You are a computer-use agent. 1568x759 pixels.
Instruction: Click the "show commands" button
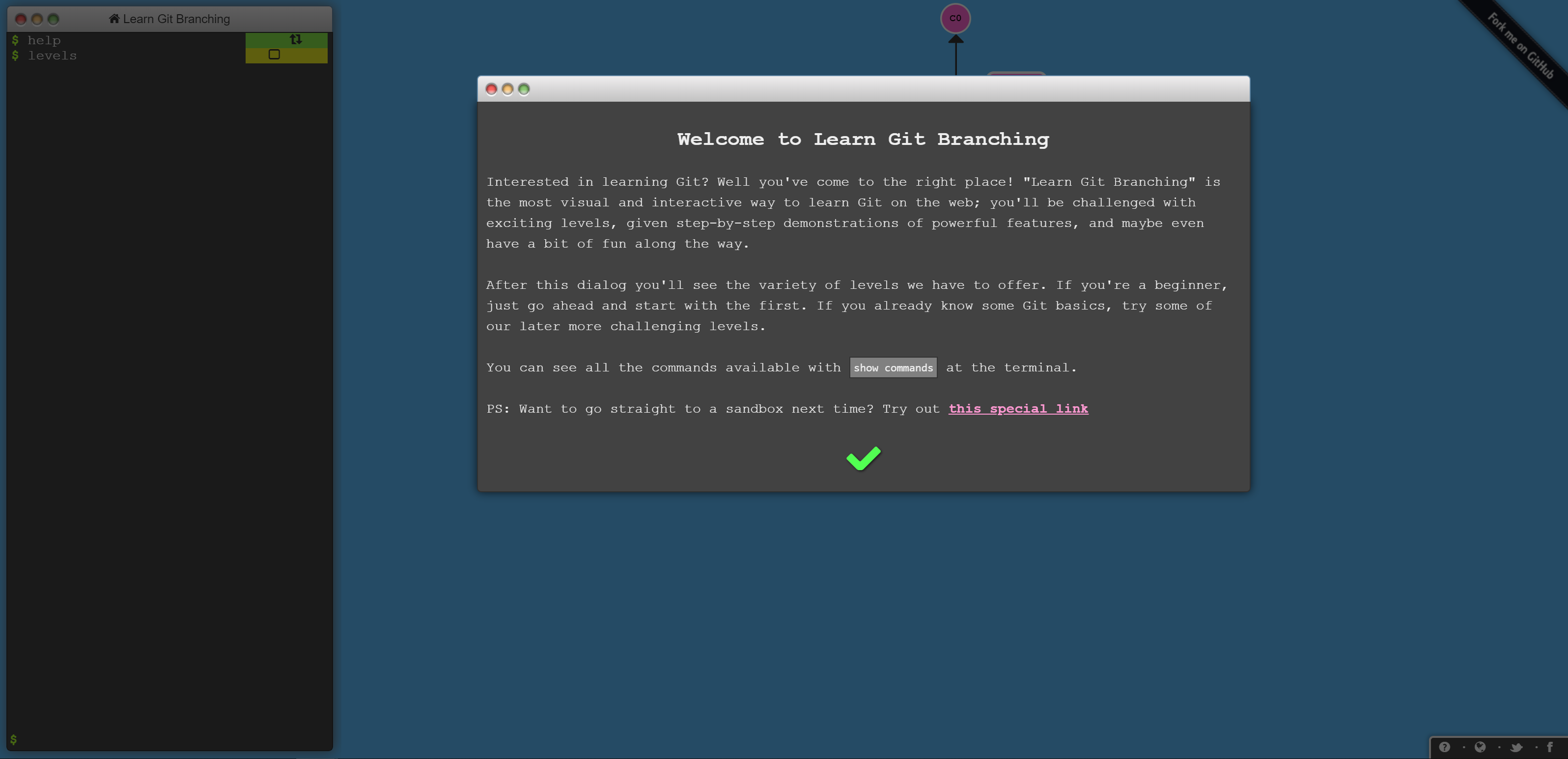tap(893, 367)
